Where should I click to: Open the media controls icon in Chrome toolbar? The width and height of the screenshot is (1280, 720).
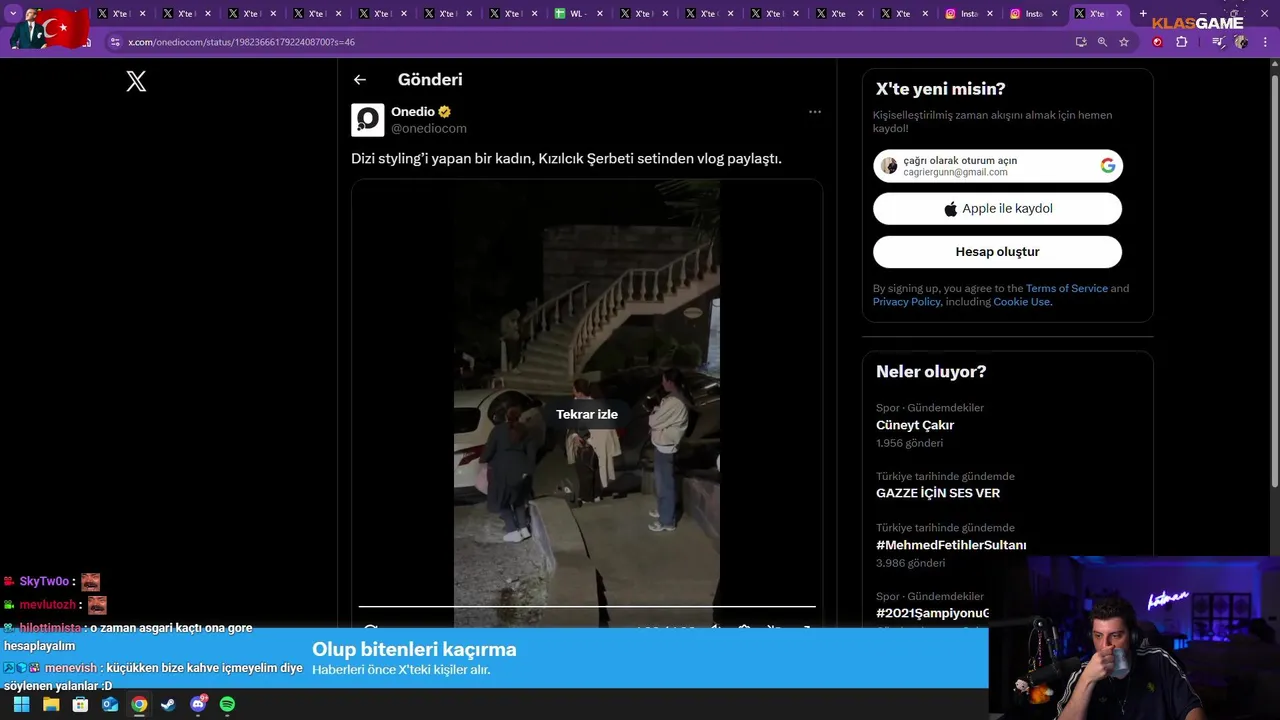pyautogui.click(x=1218, y=42)
